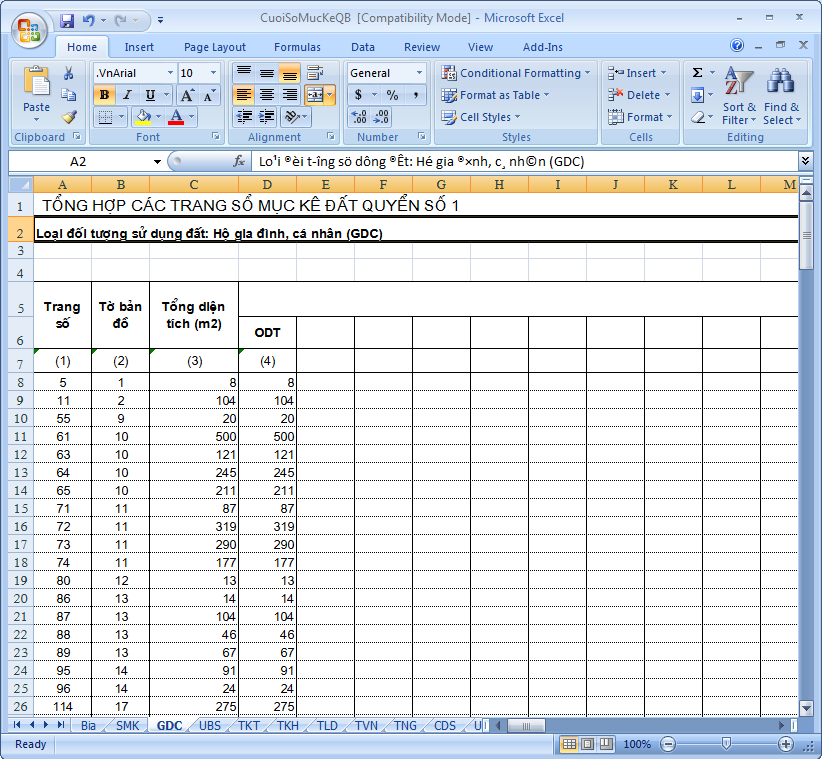Select the Format Painter brush
The height and width of the screenshot is (759, 822).
(69, 117)
